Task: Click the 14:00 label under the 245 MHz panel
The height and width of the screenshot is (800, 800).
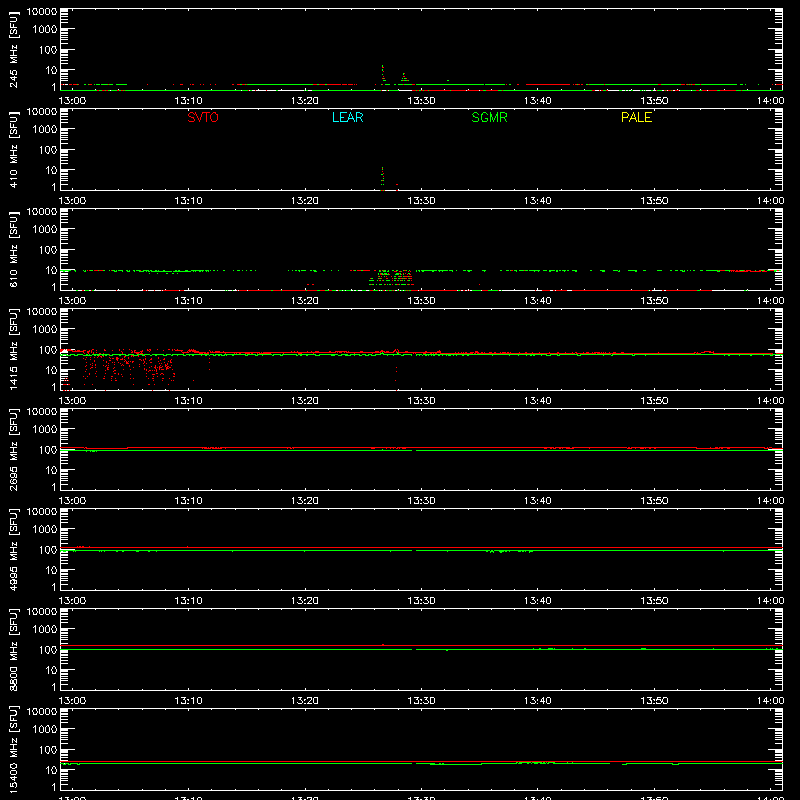Action: coord(770,101)
